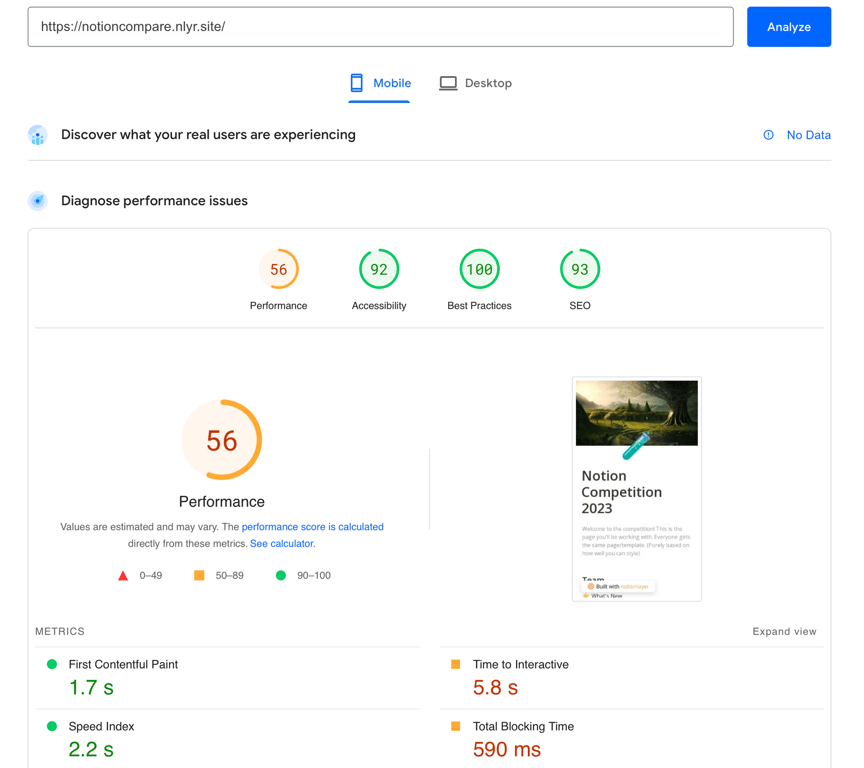The height and width of the screenshot is (768, 864).
Task: Select the SEO score 93 gauge
Action: (x=580, y=270)
